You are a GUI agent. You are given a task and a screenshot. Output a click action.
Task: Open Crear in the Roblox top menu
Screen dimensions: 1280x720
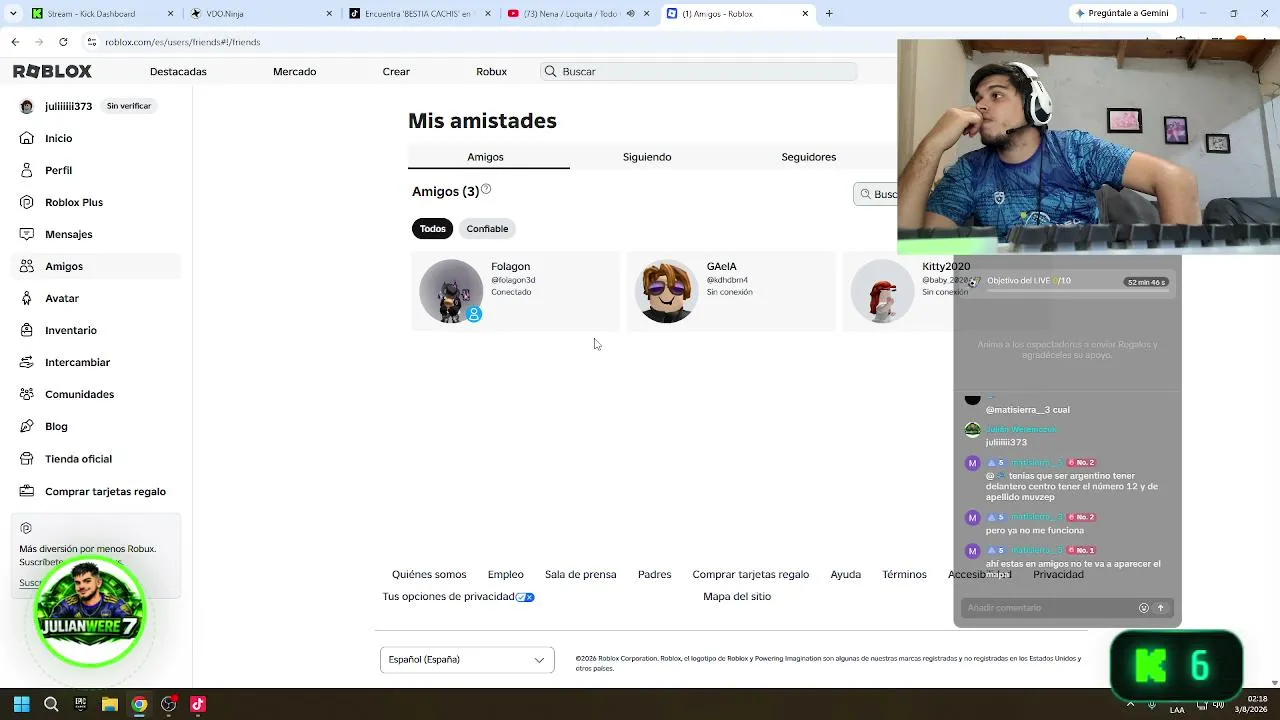click(396, 72)
